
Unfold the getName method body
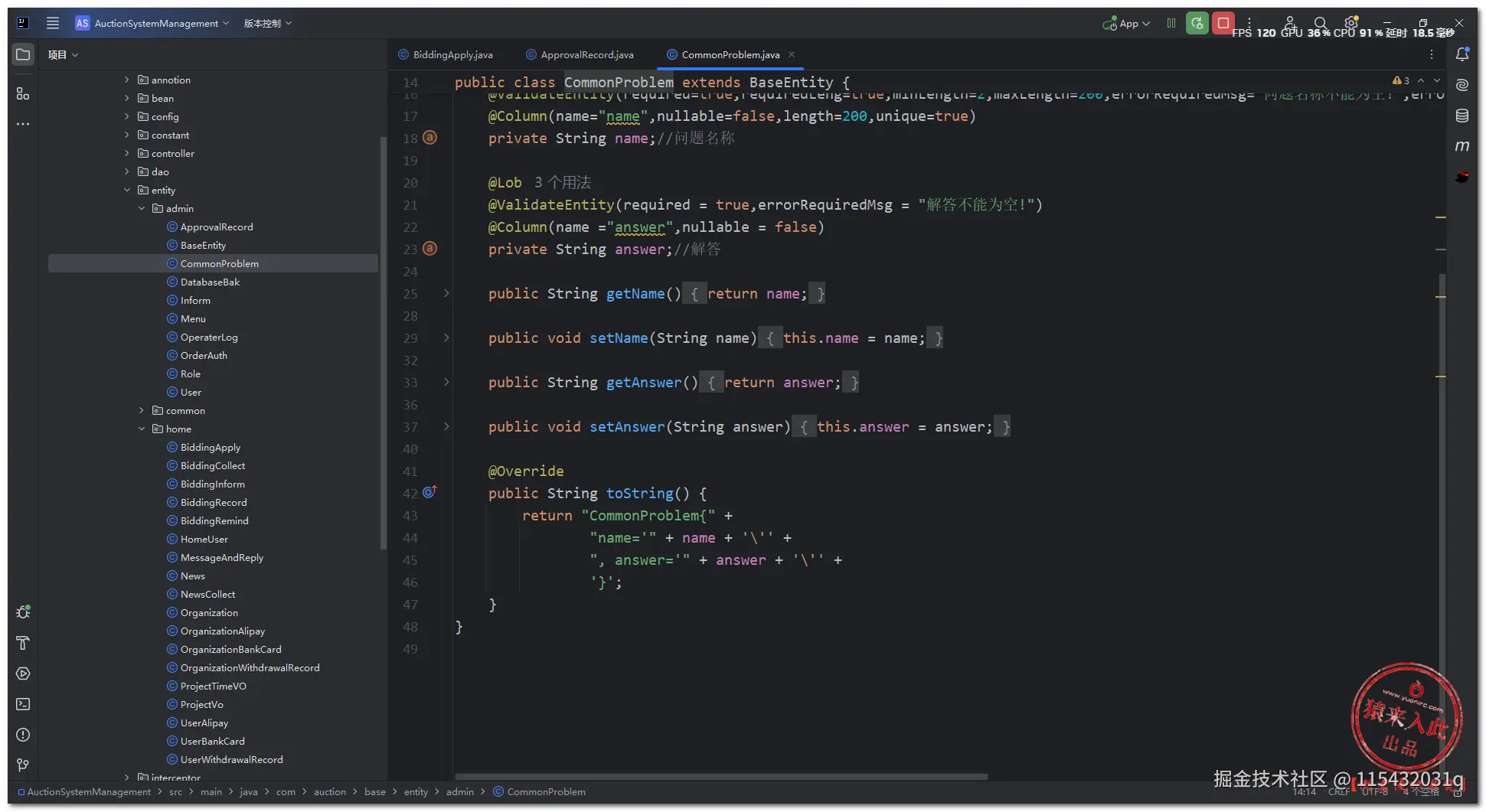[446, 294]
